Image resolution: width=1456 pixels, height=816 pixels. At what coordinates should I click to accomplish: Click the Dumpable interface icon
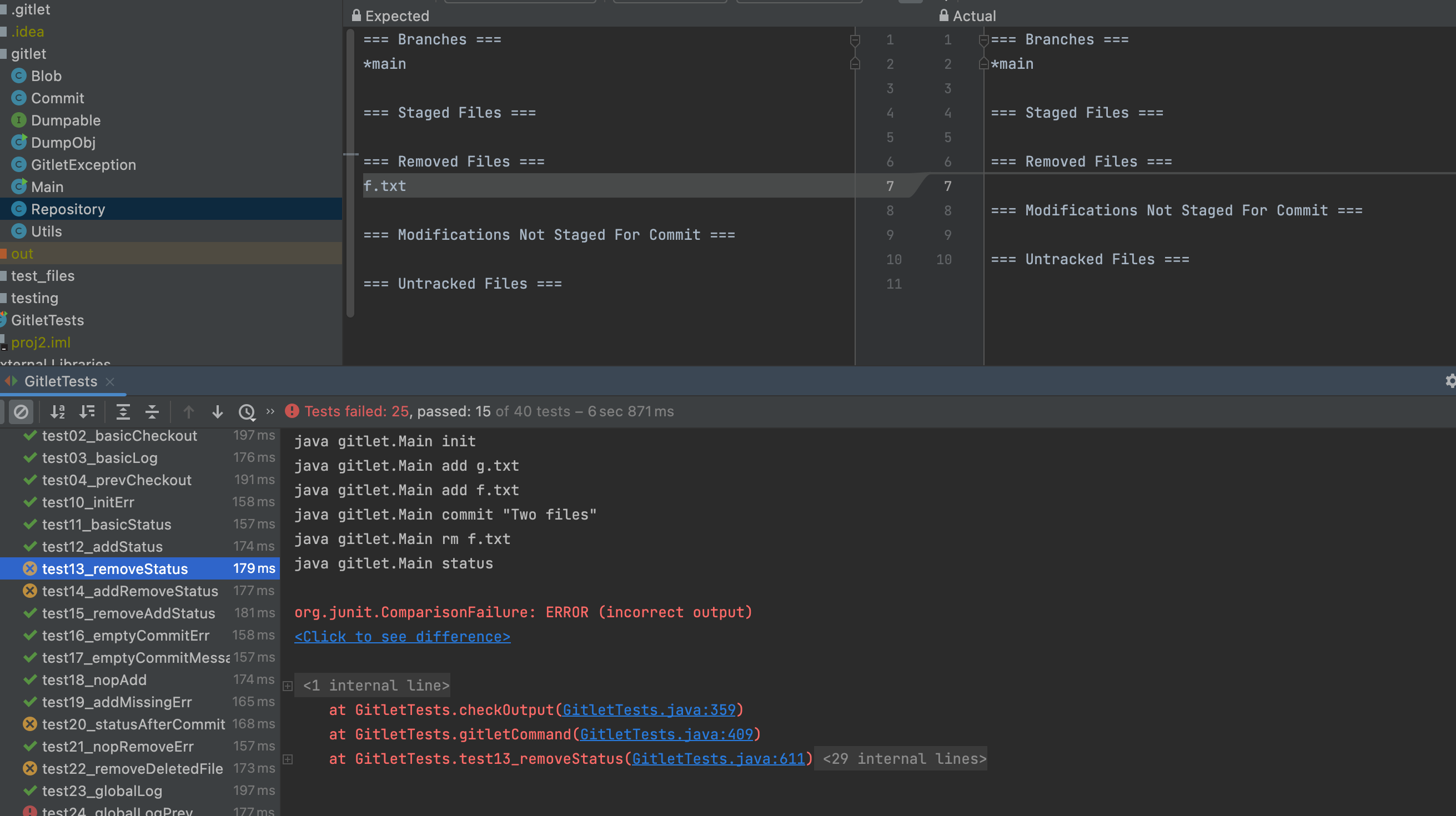(x=19, y=120)
